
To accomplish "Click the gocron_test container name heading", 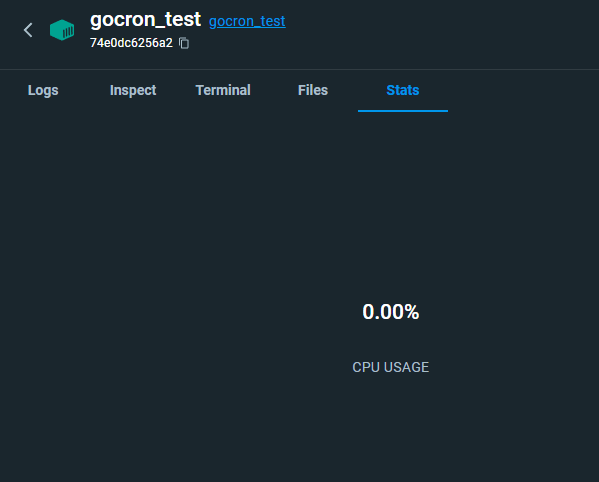I will click(145, 20).
